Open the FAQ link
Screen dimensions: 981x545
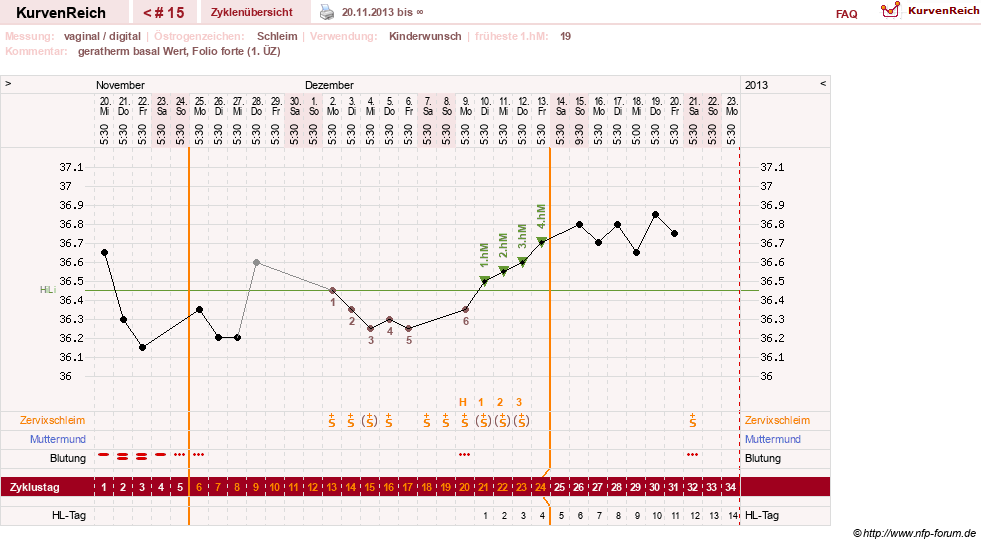pyautogui.click(x=846, y=14)
